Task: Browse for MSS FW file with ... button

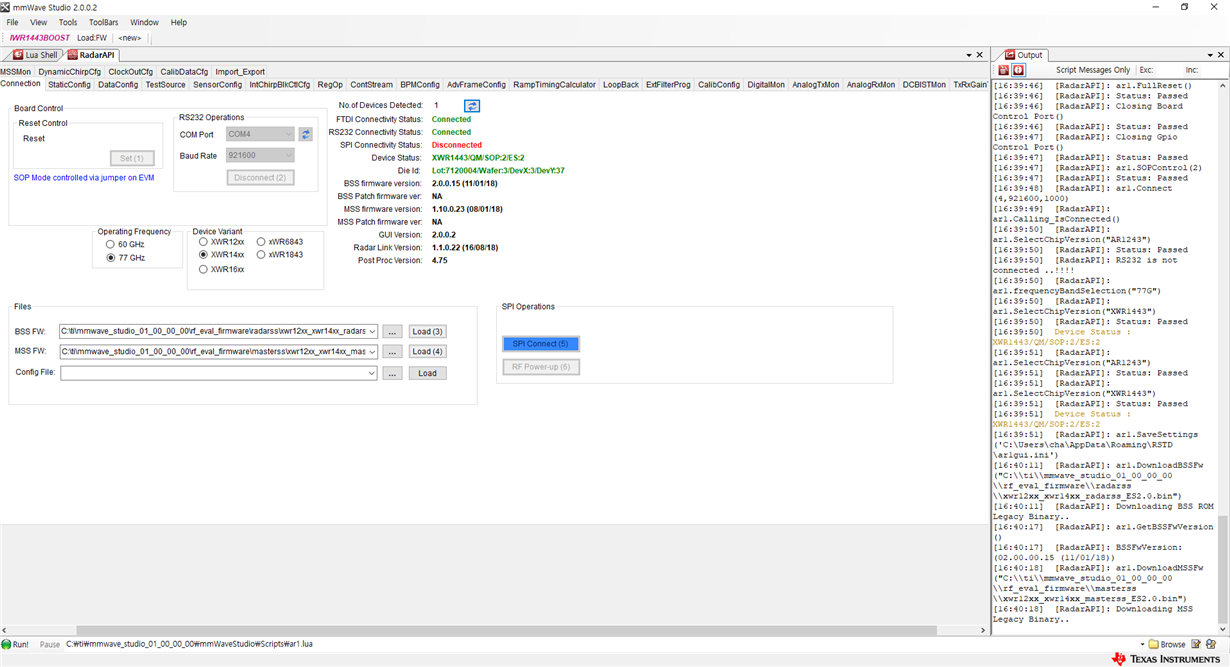Action: [x=392, y=352]
